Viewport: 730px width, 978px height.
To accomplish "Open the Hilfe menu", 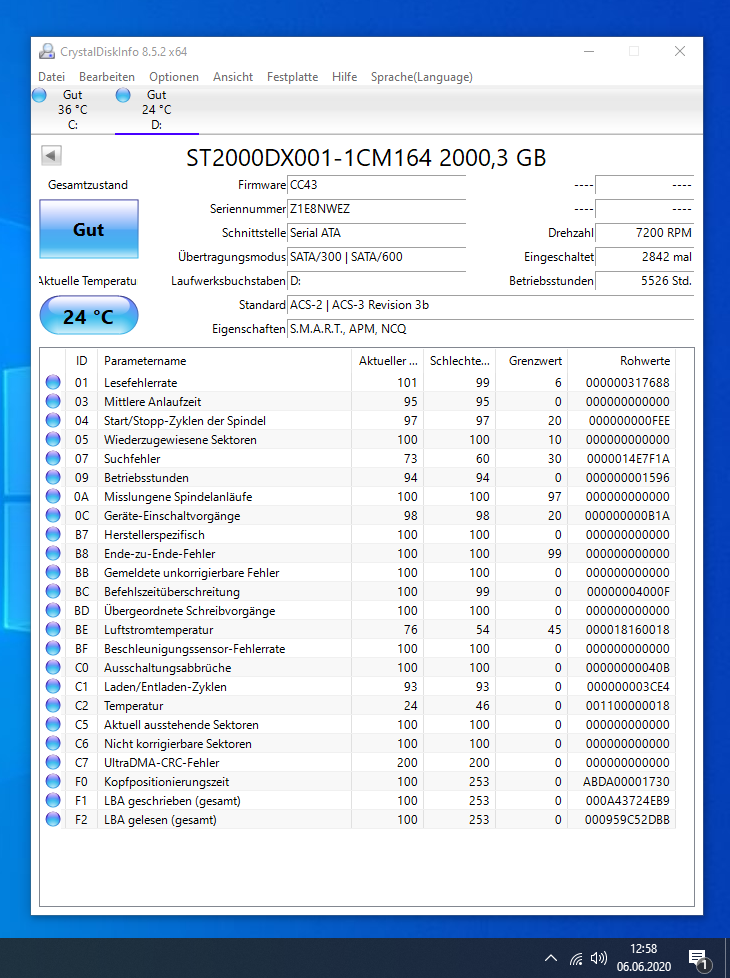I will pyautogui.click(x=344, y=77).
